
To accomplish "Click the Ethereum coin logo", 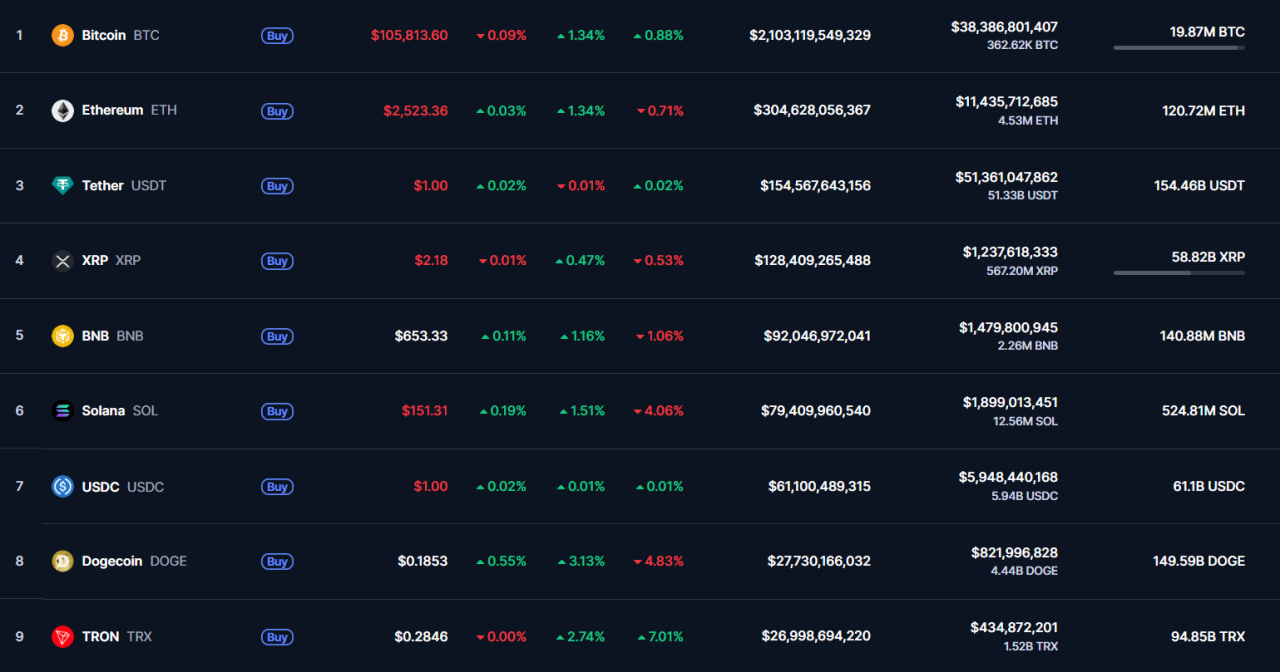I will point(63,110).
